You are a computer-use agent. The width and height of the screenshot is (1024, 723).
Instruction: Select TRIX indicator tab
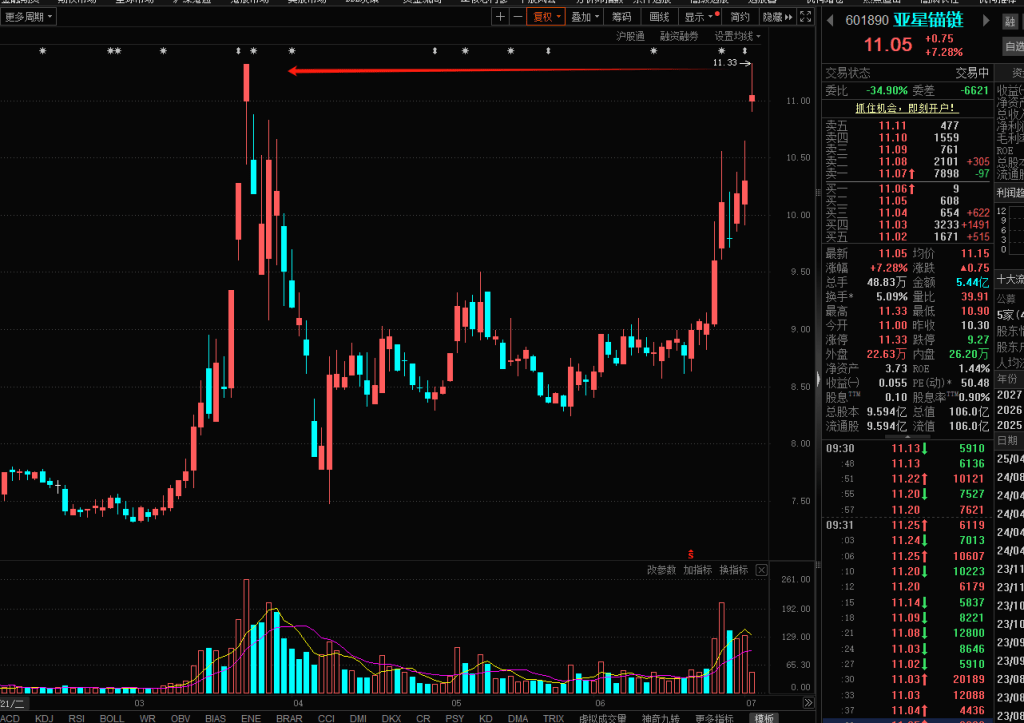click(x=553, y=718)
